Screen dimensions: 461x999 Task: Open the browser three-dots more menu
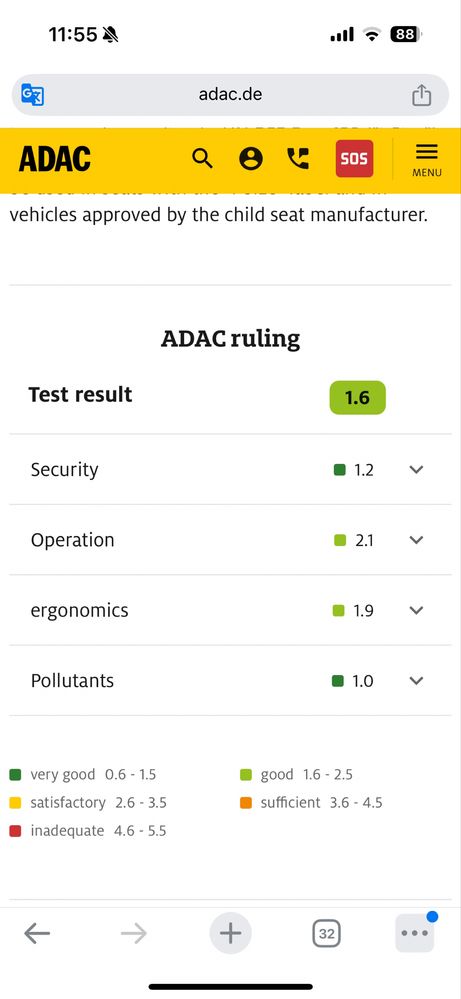click(x=415, y=933)
